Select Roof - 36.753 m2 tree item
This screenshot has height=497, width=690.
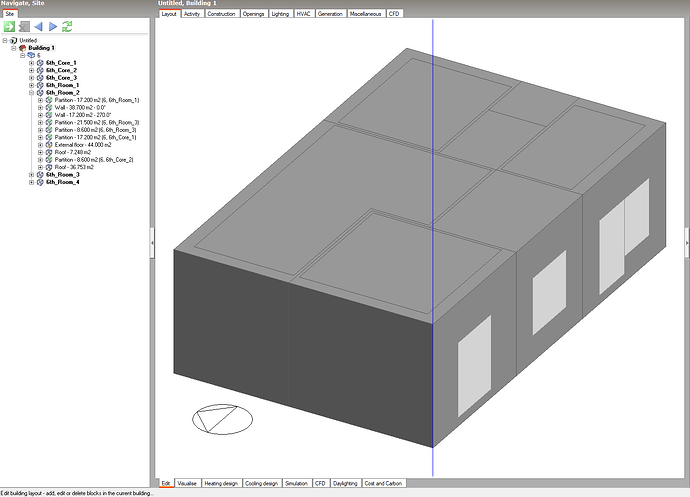click(81, 167)
